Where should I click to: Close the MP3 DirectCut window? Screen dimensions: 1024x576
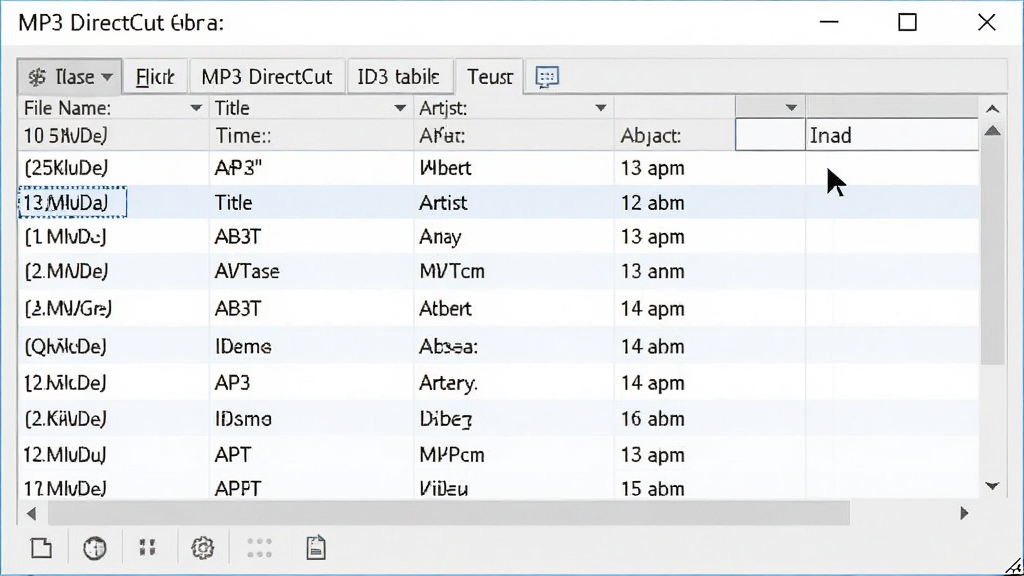pos(986,22)
